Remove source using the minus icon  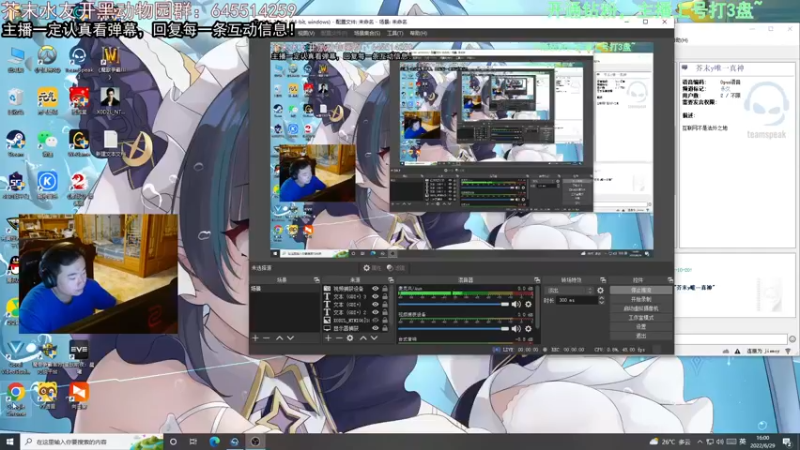339,338
